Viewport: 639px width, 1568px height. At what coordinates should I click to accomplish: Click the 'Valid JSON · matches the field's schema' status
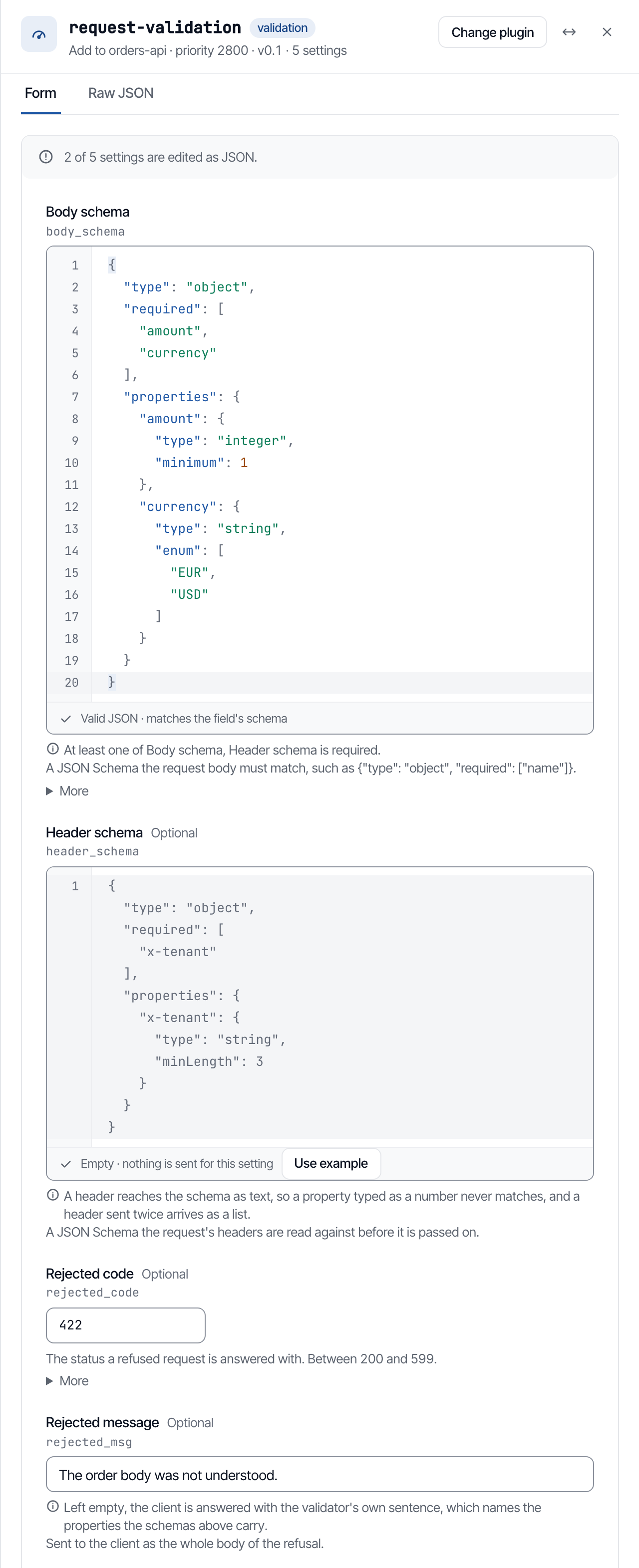[184, 719]
